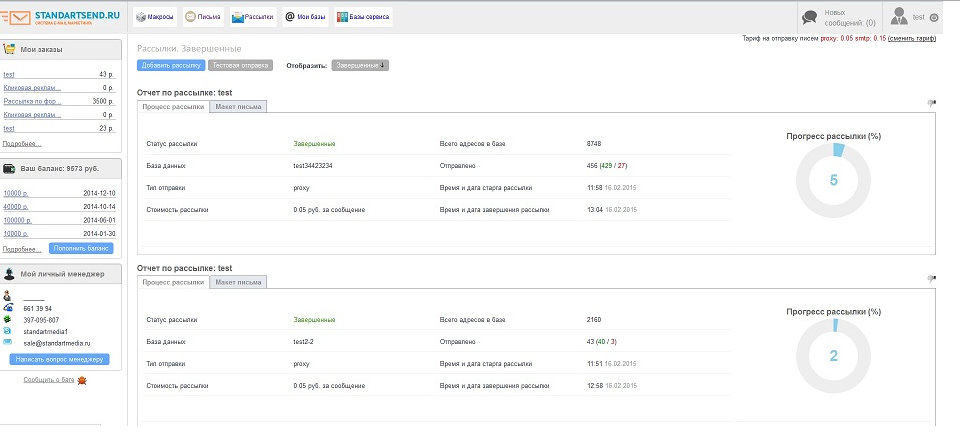The height and width of the screenshot is (436, 960).
Task: Click the small corner icon of test2-2 report
Action: tap(931, 279)
